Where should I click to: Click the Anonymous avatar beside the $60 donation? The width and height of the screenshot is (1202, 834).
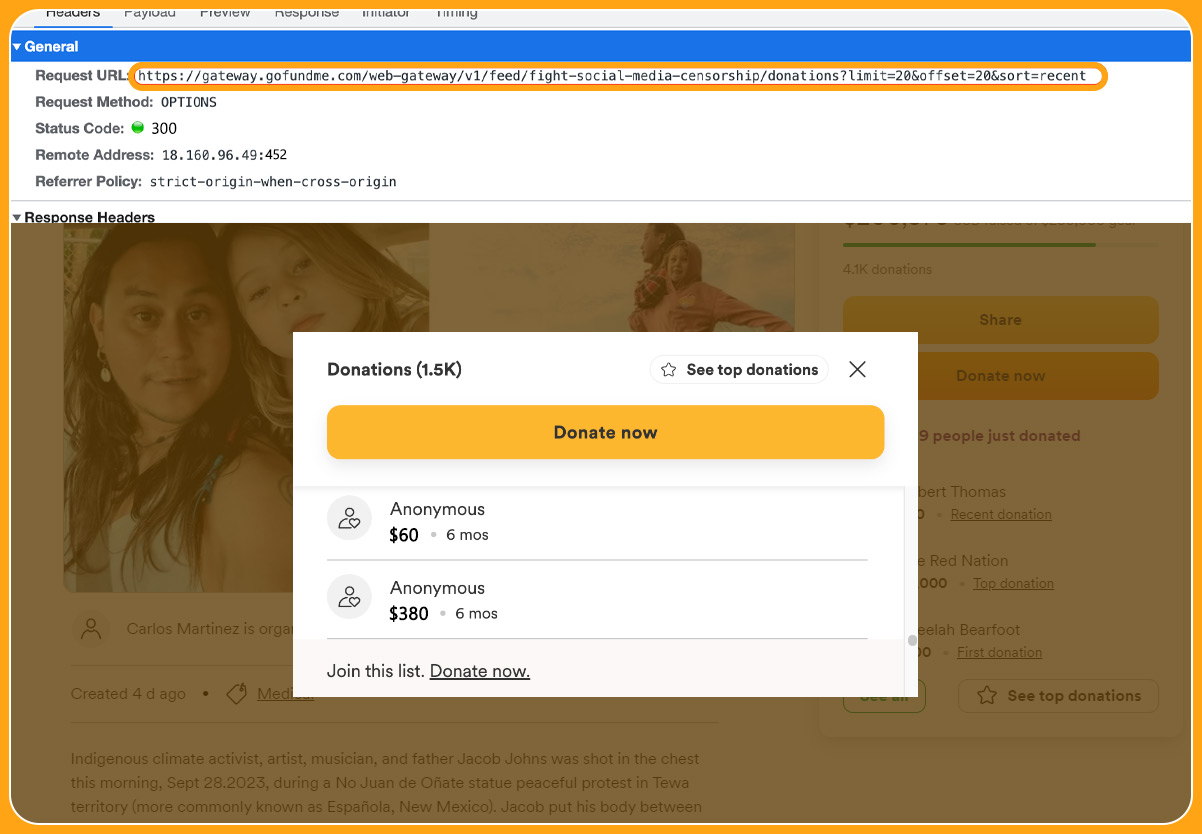point(349,518)
